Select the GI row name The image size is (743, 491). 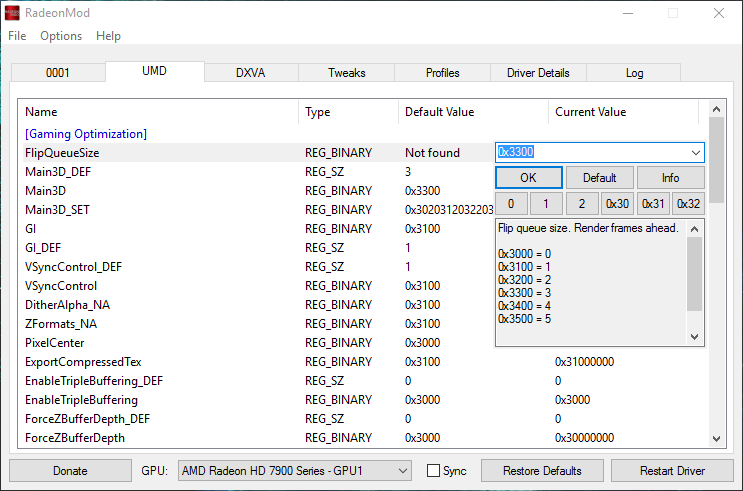[30, 229]
